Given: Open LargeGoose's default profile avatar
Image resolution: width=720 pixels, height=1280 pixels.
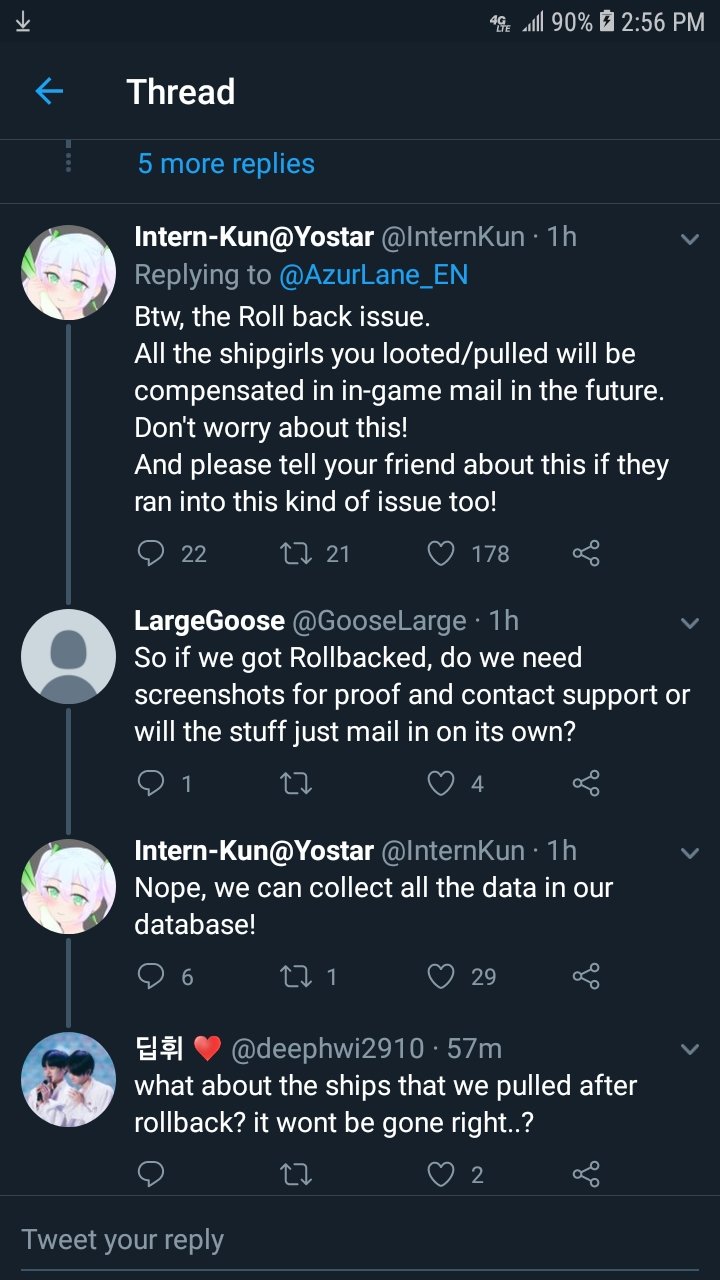Looking at the screenshot, I should (68, 656).
